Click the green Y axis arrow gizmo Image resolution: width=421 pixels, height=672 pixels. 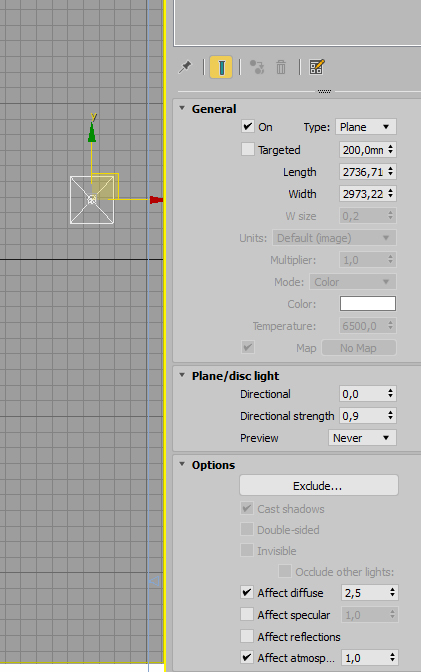[92, 132]
